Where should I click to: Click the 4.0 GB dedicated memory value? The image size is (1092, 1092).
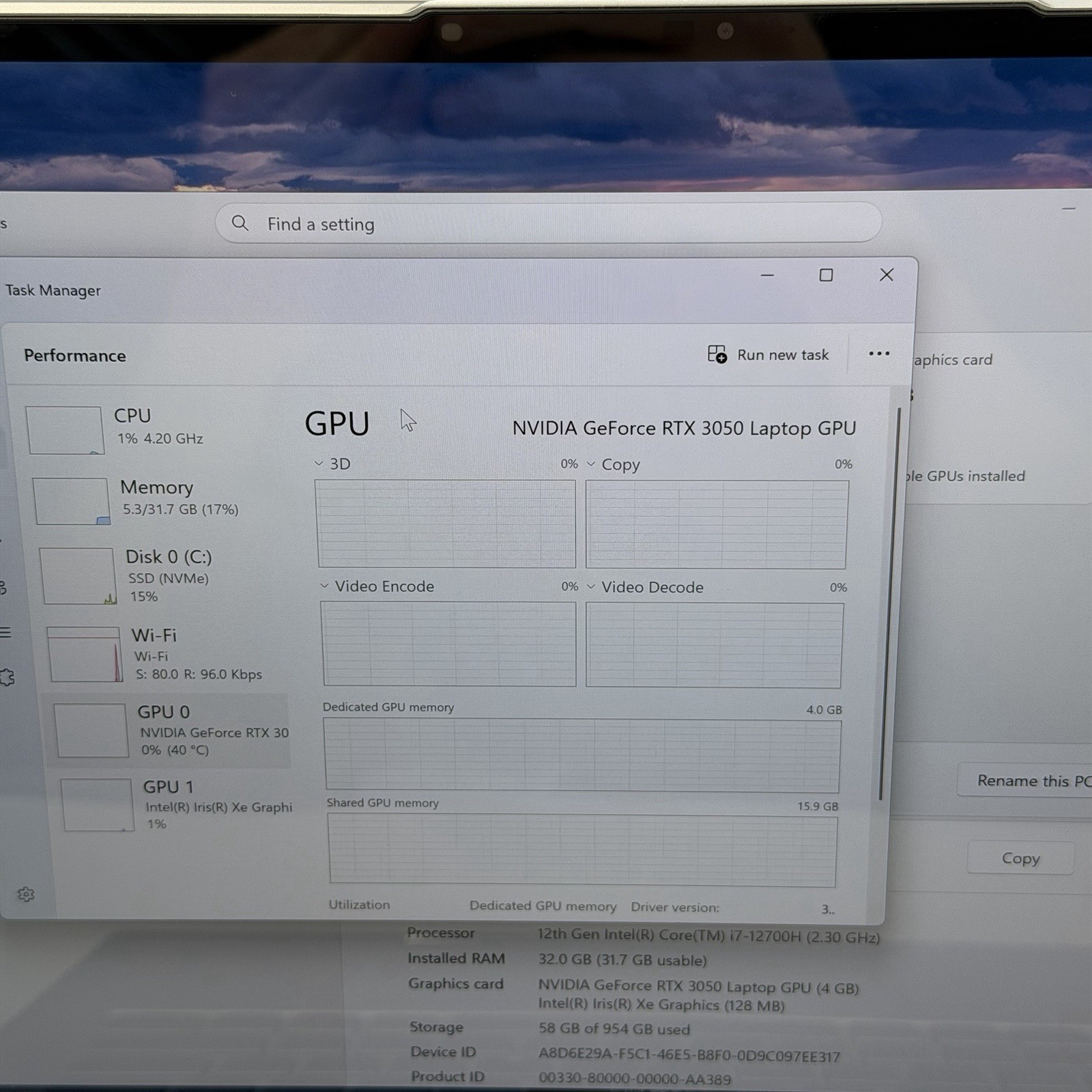pos(824,709)
